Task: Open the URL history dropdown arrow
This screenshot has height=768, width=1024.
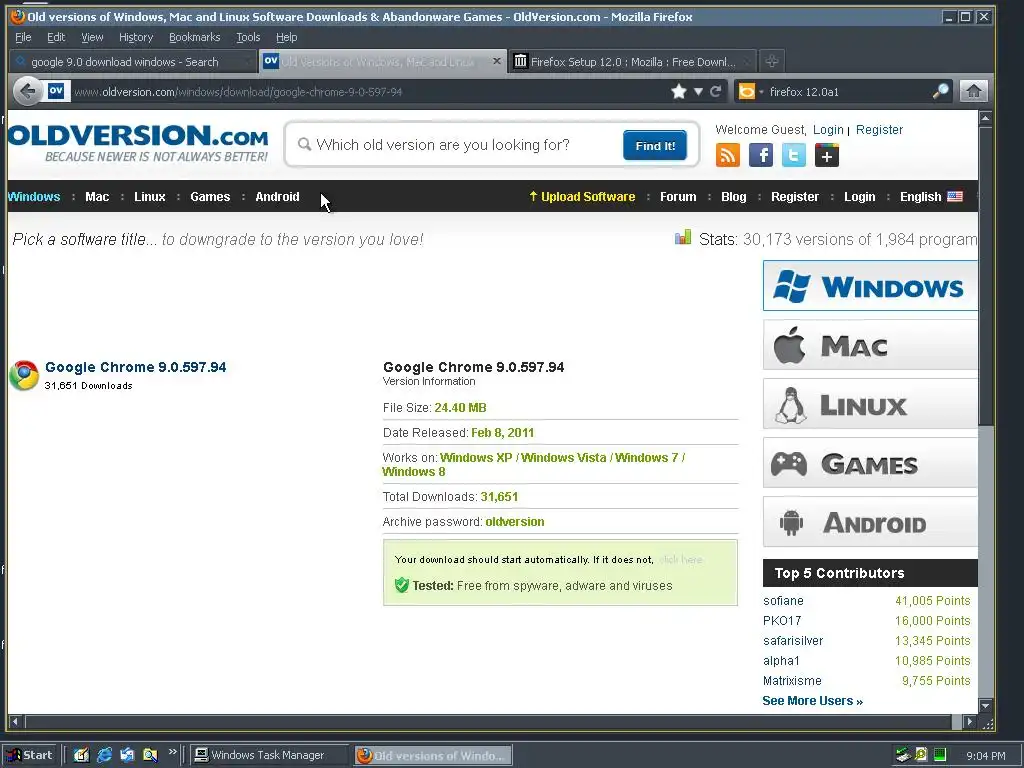Action: [x=698, y=91]
